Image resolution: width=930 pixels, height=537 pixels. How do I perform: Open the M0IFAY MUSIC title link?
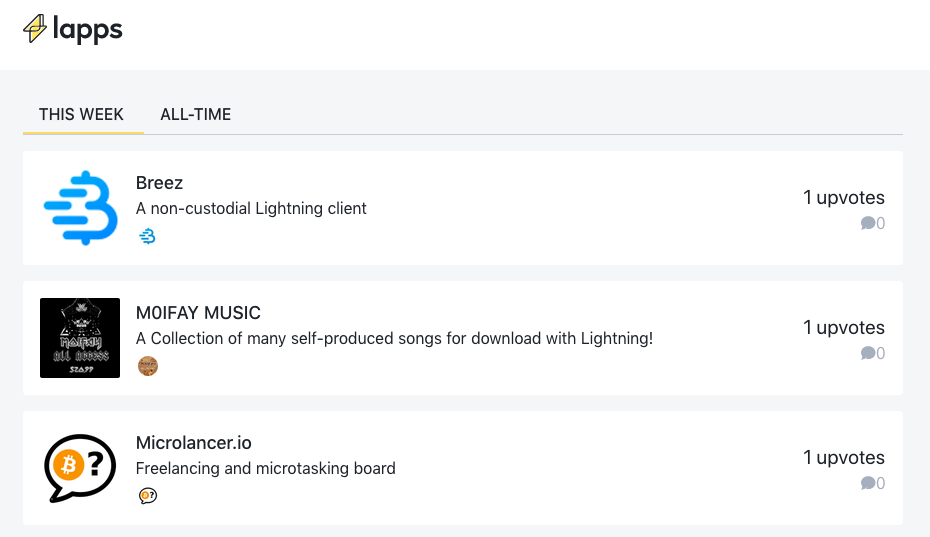[x=198, y=313]
